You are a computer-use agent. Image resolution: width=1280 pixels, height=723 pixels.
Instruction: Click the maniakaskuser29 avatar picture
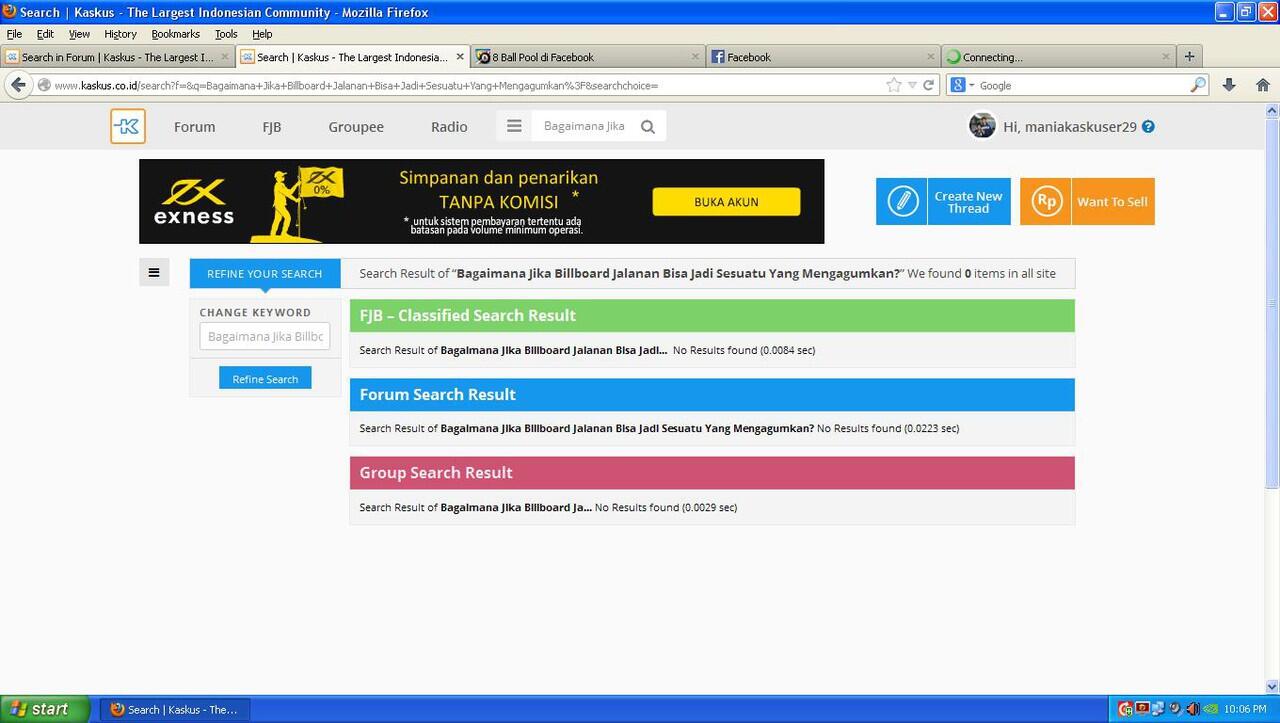[x=982, y=126]
